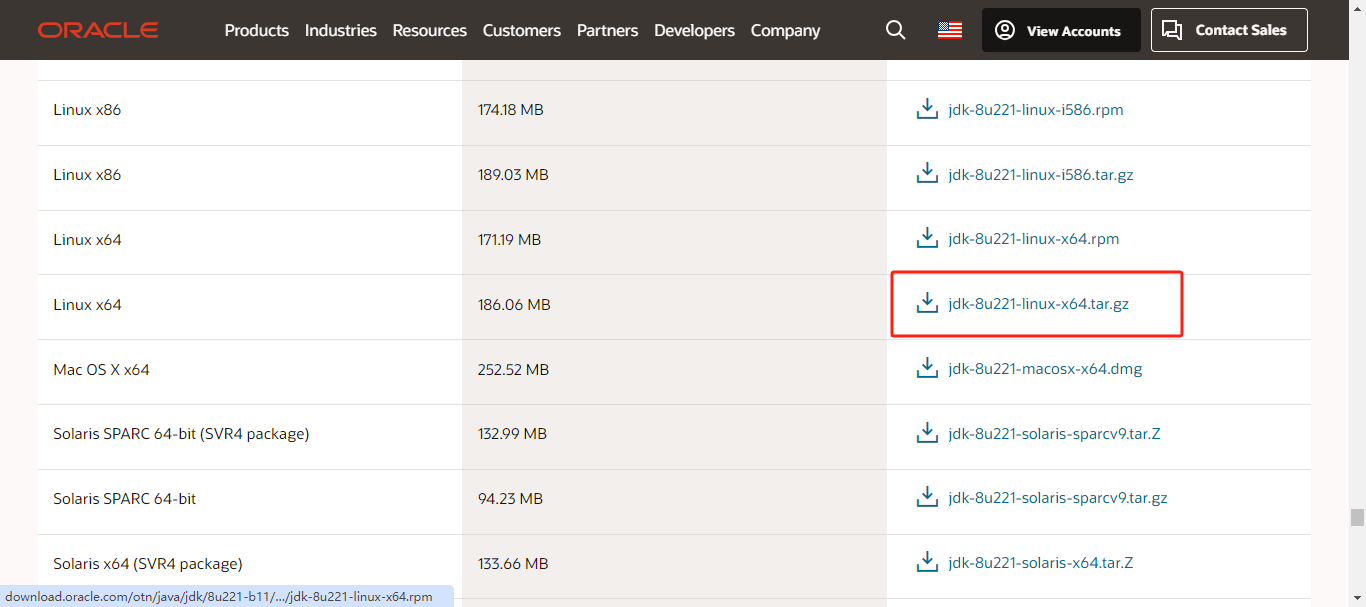
Task: Click the US flag country selector
Action: click(x=949, y=30)
